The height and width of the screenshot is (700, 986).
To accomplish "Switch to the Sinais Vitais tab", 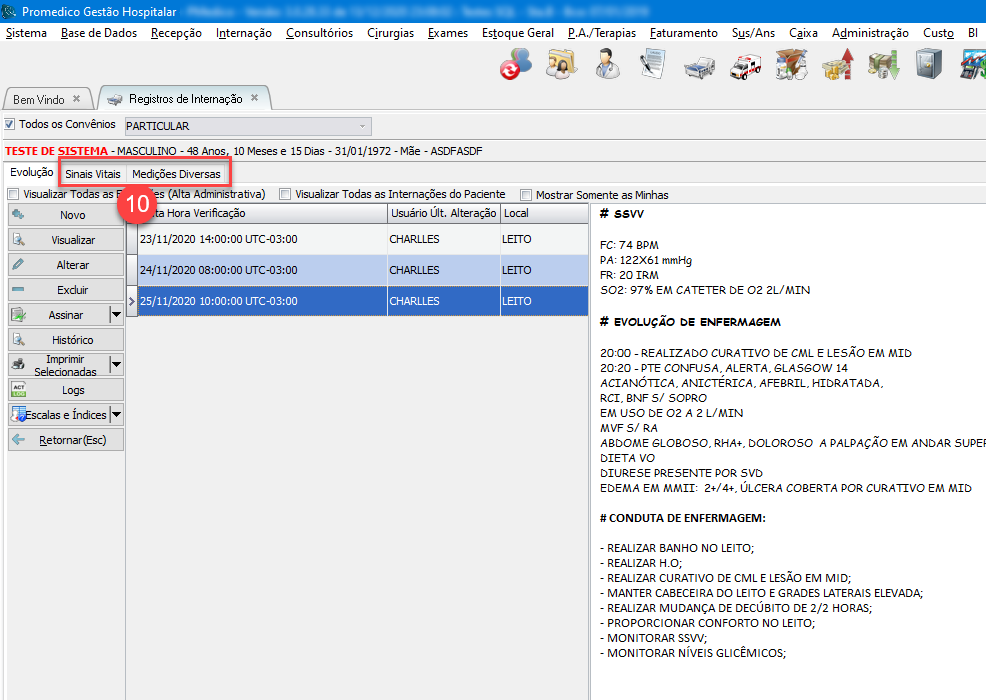I will (93, 174).
